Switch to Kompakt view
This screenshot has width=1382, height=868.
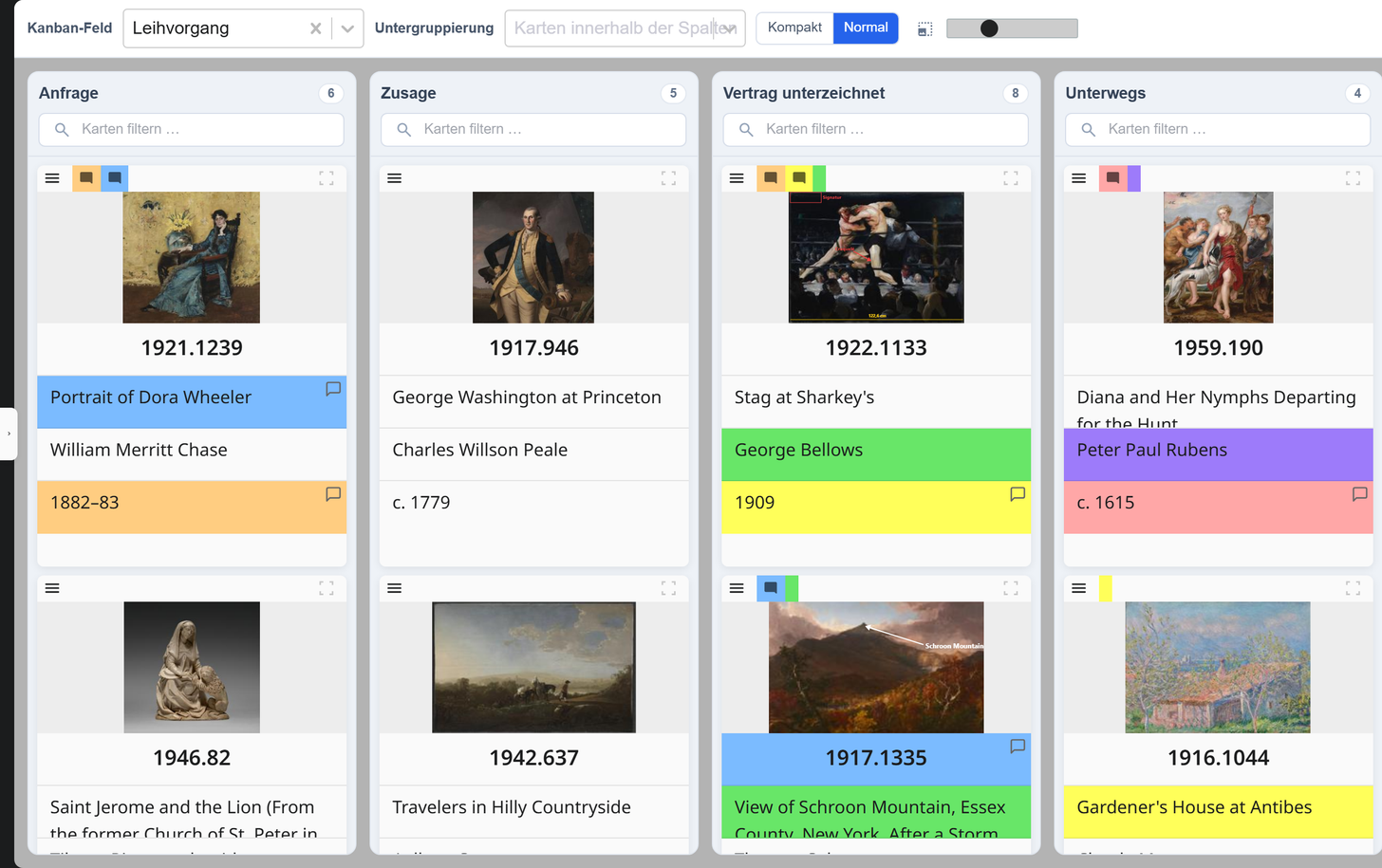pos(794,28)
